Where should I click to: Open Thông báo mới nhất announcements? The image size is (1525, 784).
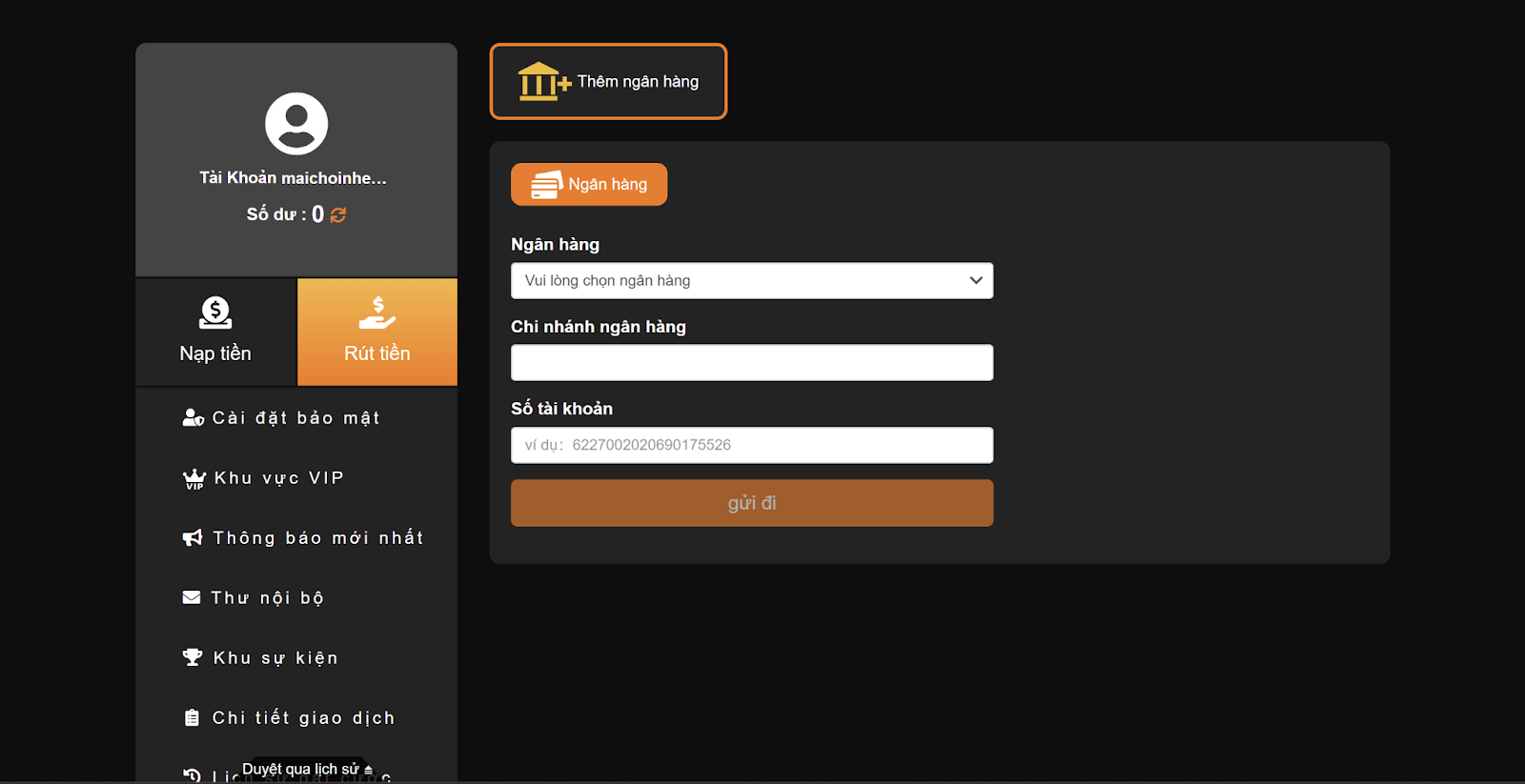pos(303,538)
